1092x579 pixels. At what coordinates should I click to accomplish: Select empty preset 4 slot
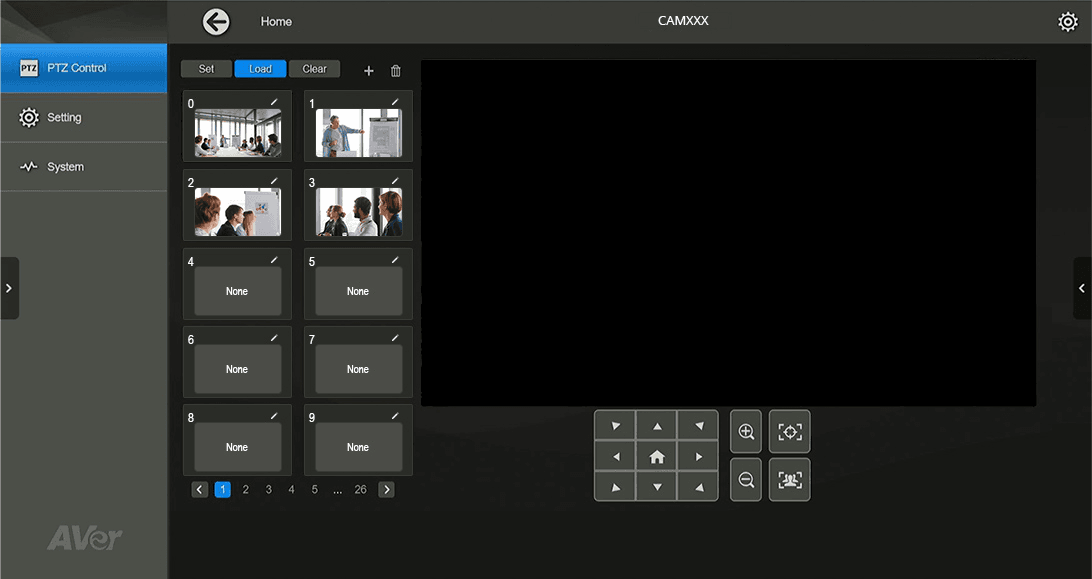[237, 291]
